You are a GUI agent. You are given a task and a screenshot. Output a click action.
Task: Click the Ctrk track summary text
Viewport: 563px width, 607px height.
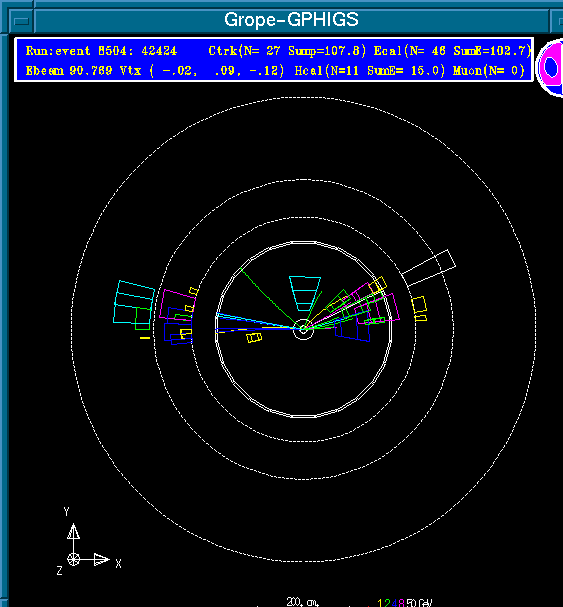(287, 51)
